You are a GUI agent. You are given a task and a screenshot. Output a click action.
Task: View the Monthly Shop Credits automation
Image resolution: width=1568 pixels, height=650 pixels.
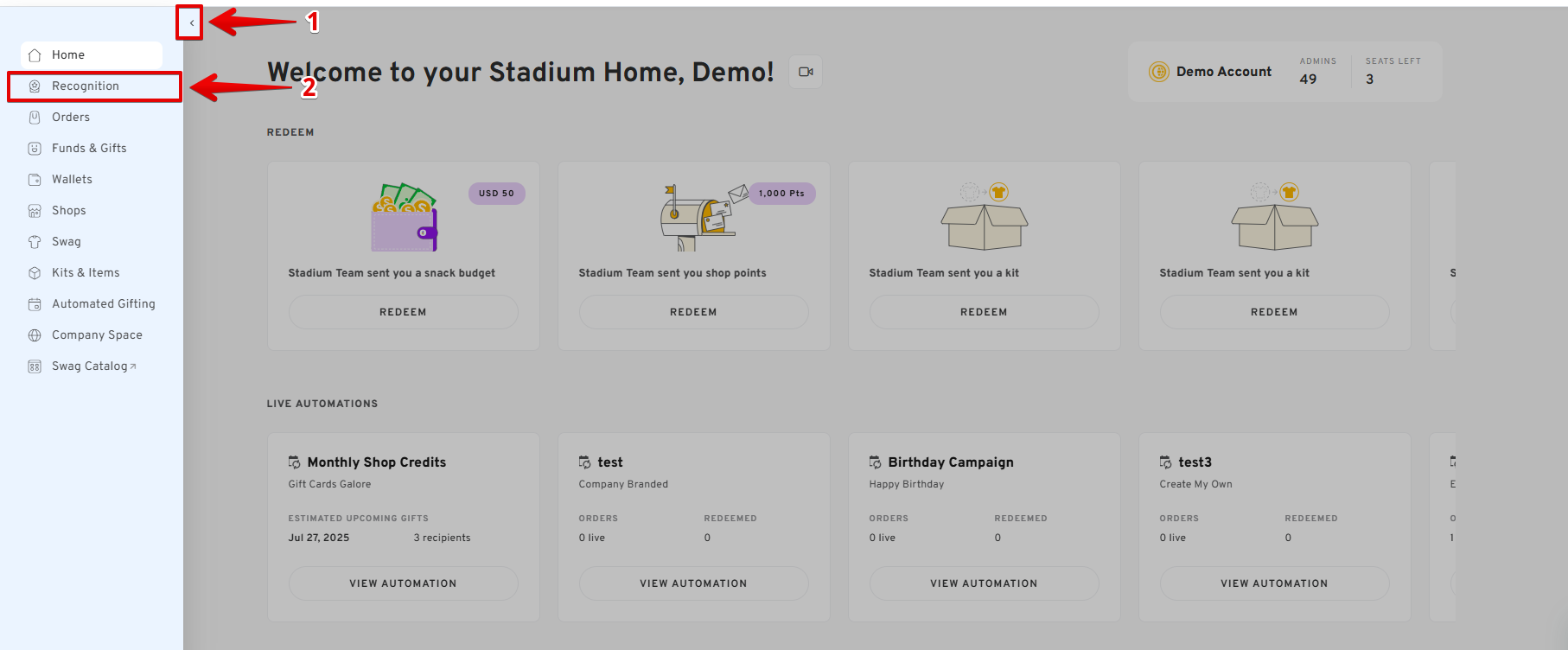[403, 583]
